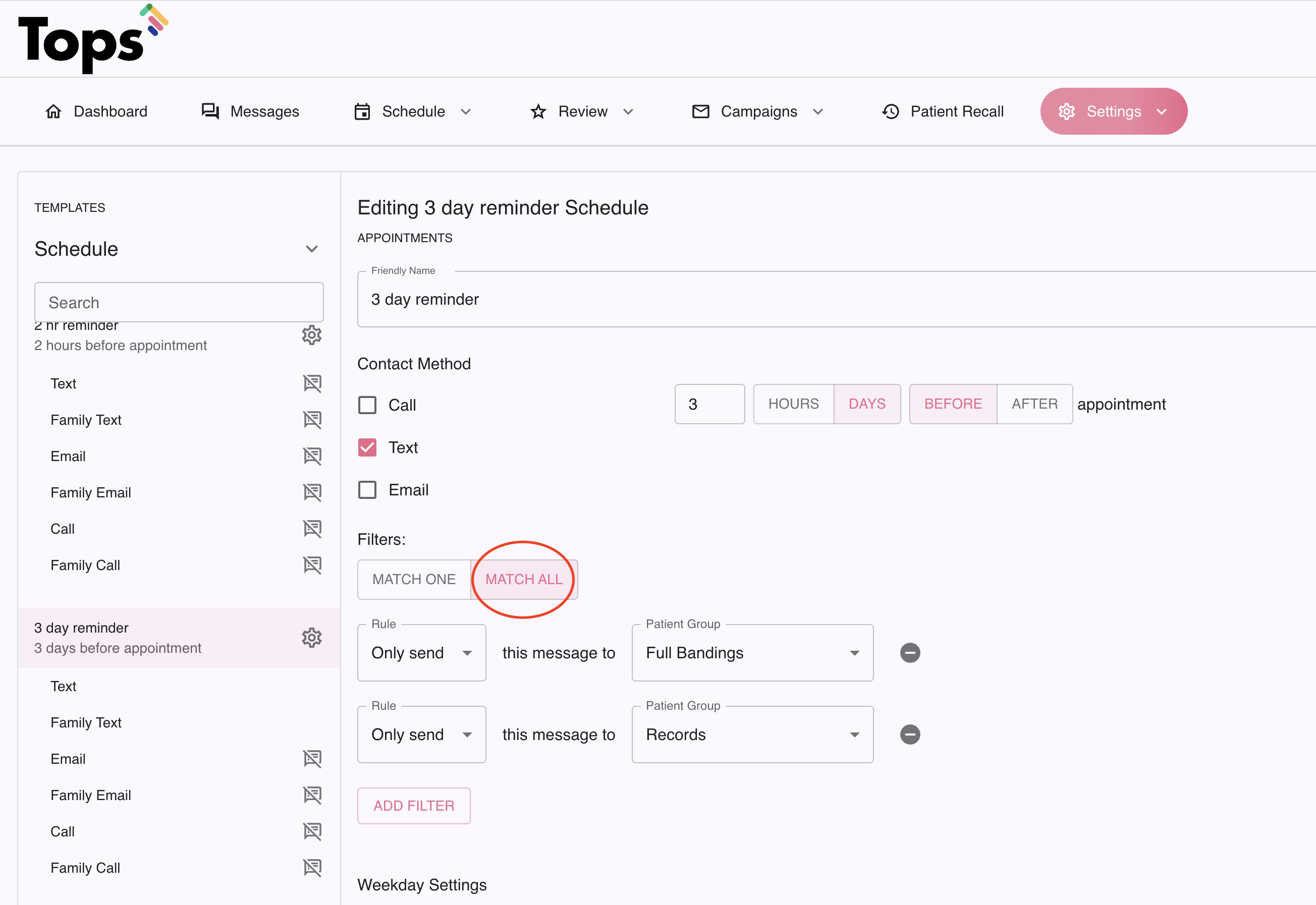Open settings gear for 2 hr reminder

(x=311, y=335)
